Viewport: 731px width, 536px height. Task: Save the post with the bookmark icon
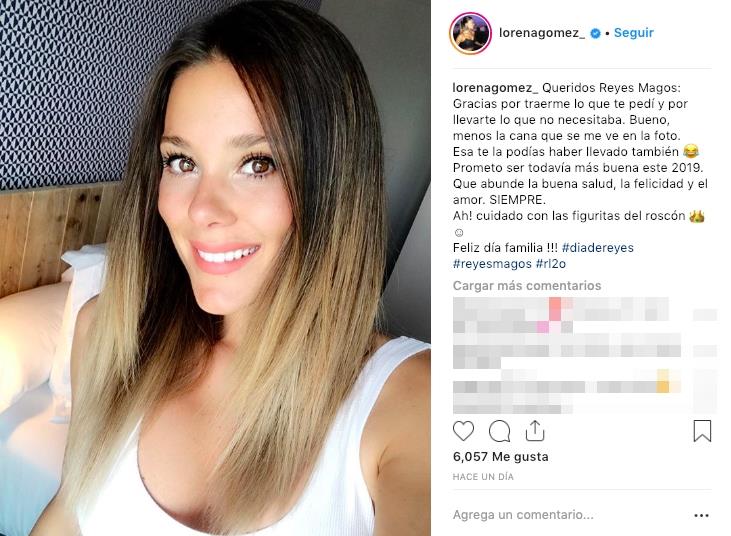coord(702,431)
